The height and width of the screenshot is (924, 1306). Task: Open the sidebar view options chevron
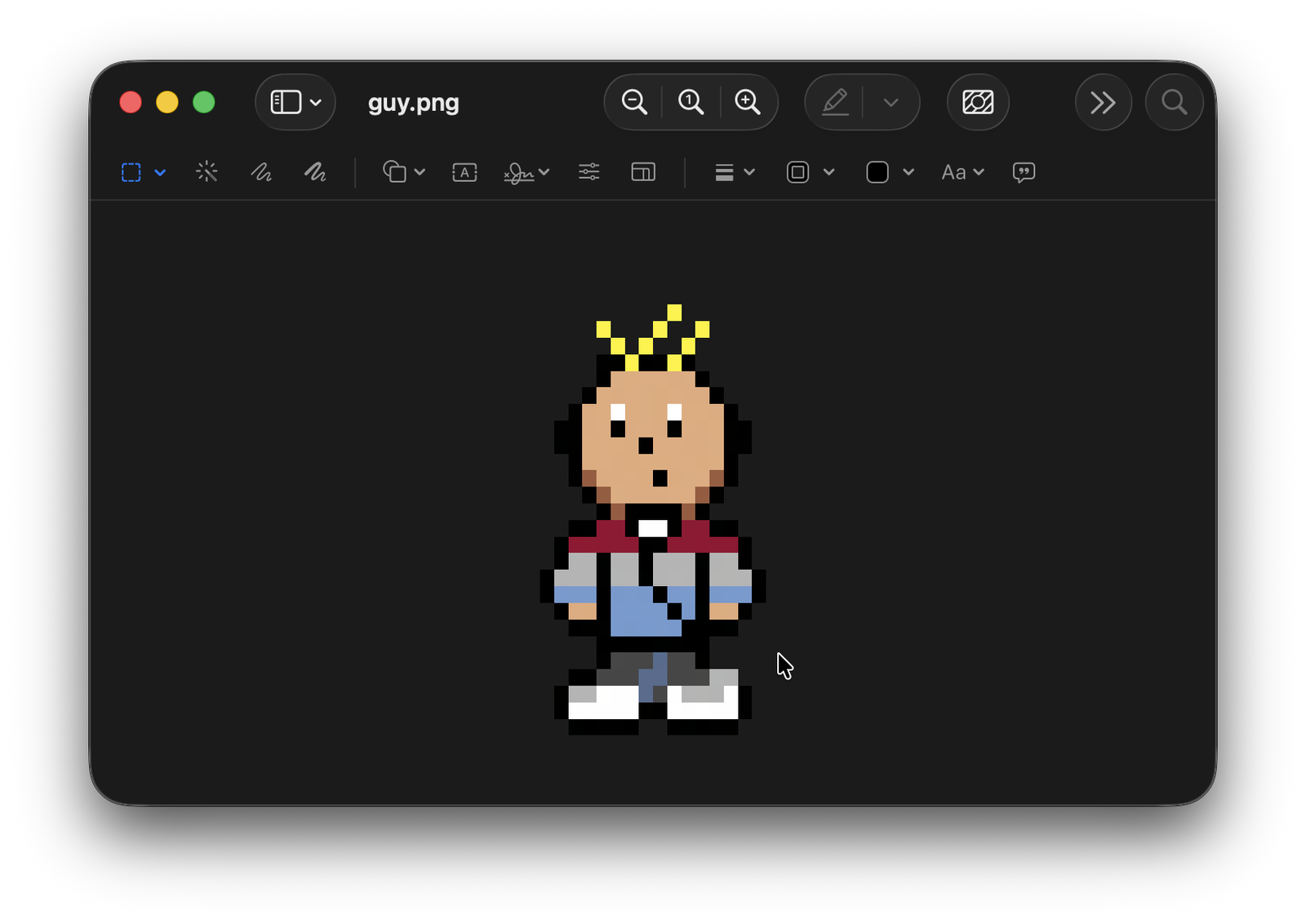316,103
